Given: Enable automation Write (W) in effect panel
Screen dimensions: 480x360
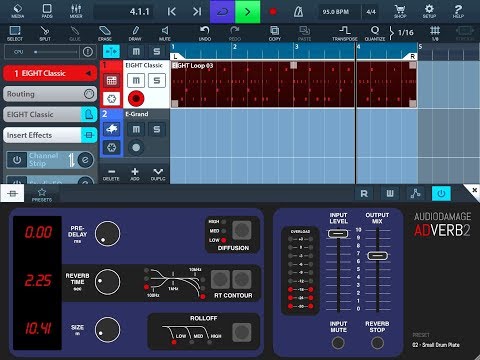Looking at the screenshot, I should click(390, 194).
